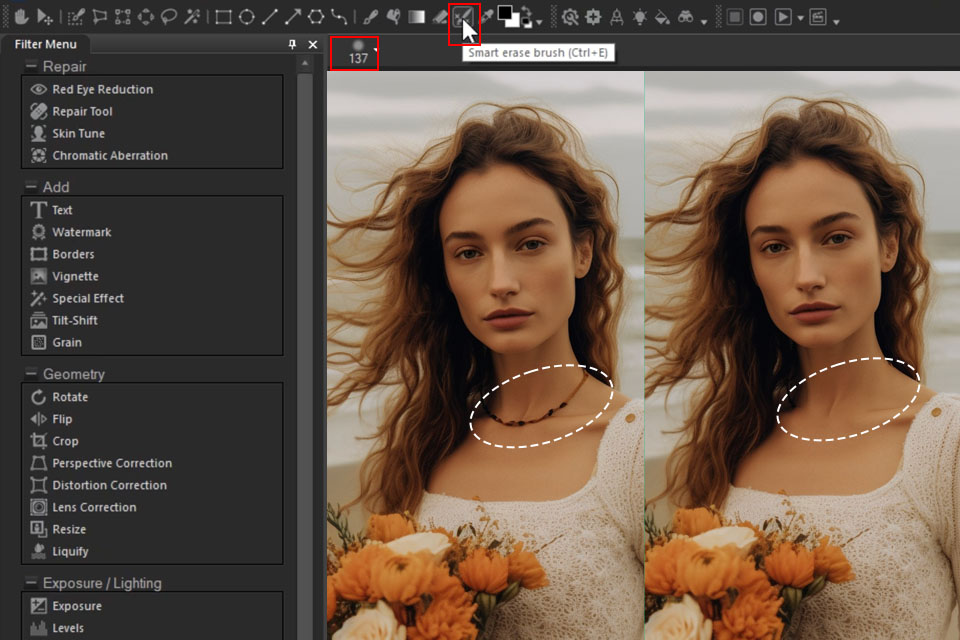The height and width of the screenshot is (640, 960).
Task: Activate the Smart erase brush
Action: [463, 17]
